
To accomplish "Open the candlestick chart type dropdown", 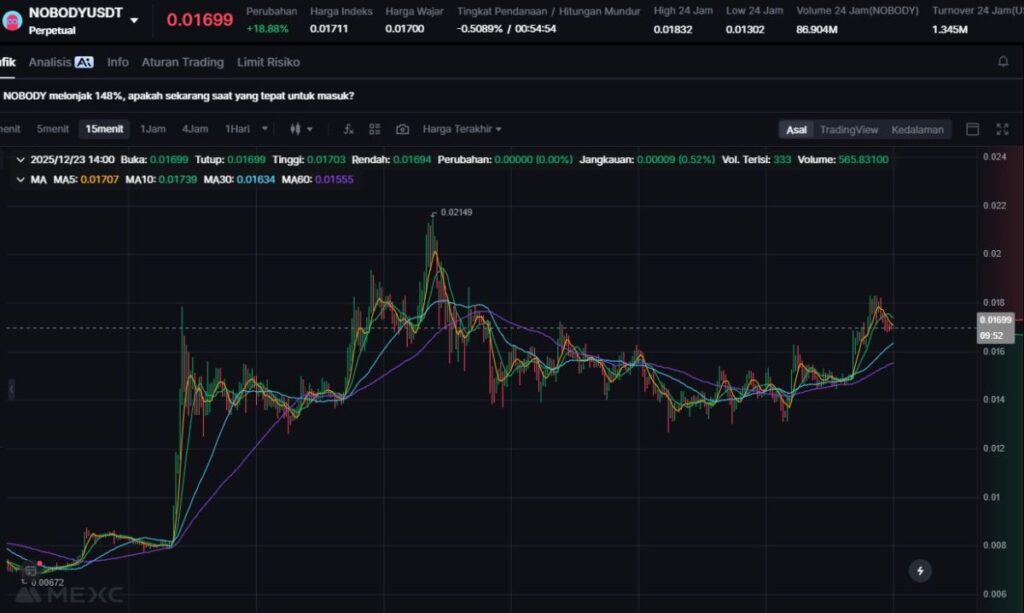I will click(x=301, y=129).
